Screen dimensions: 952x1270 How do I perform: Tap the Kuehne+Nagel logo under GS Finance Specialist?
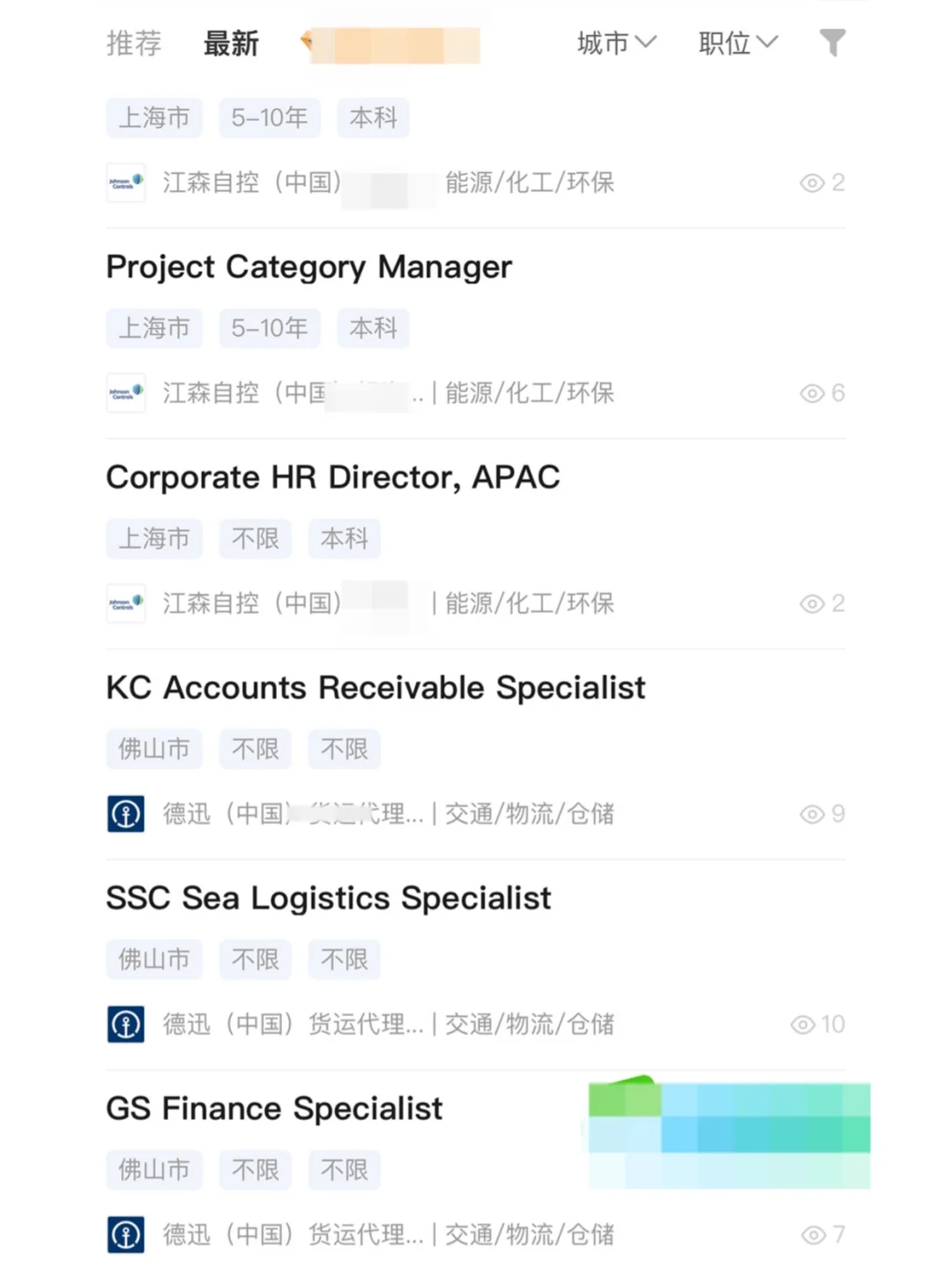(x=126, y=1235)
